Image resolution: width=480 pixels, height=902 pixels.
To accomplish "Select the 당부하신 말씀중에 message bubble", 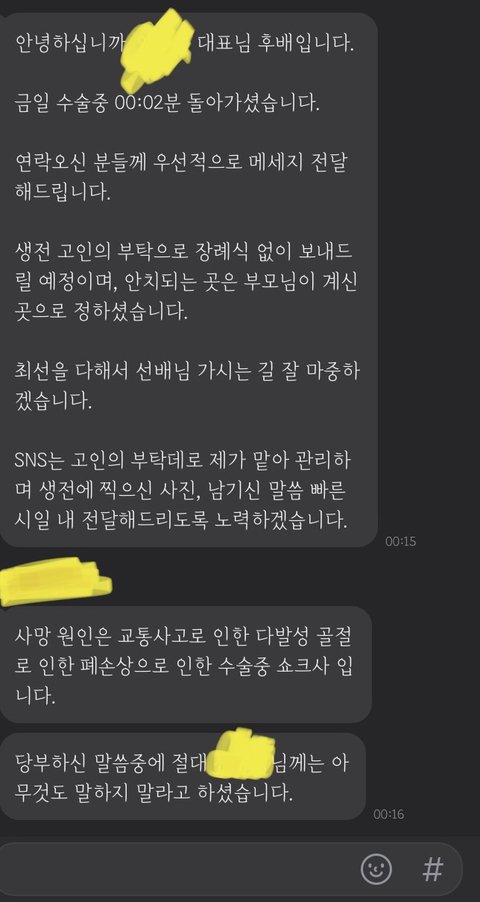I will [x=182, y=776].
